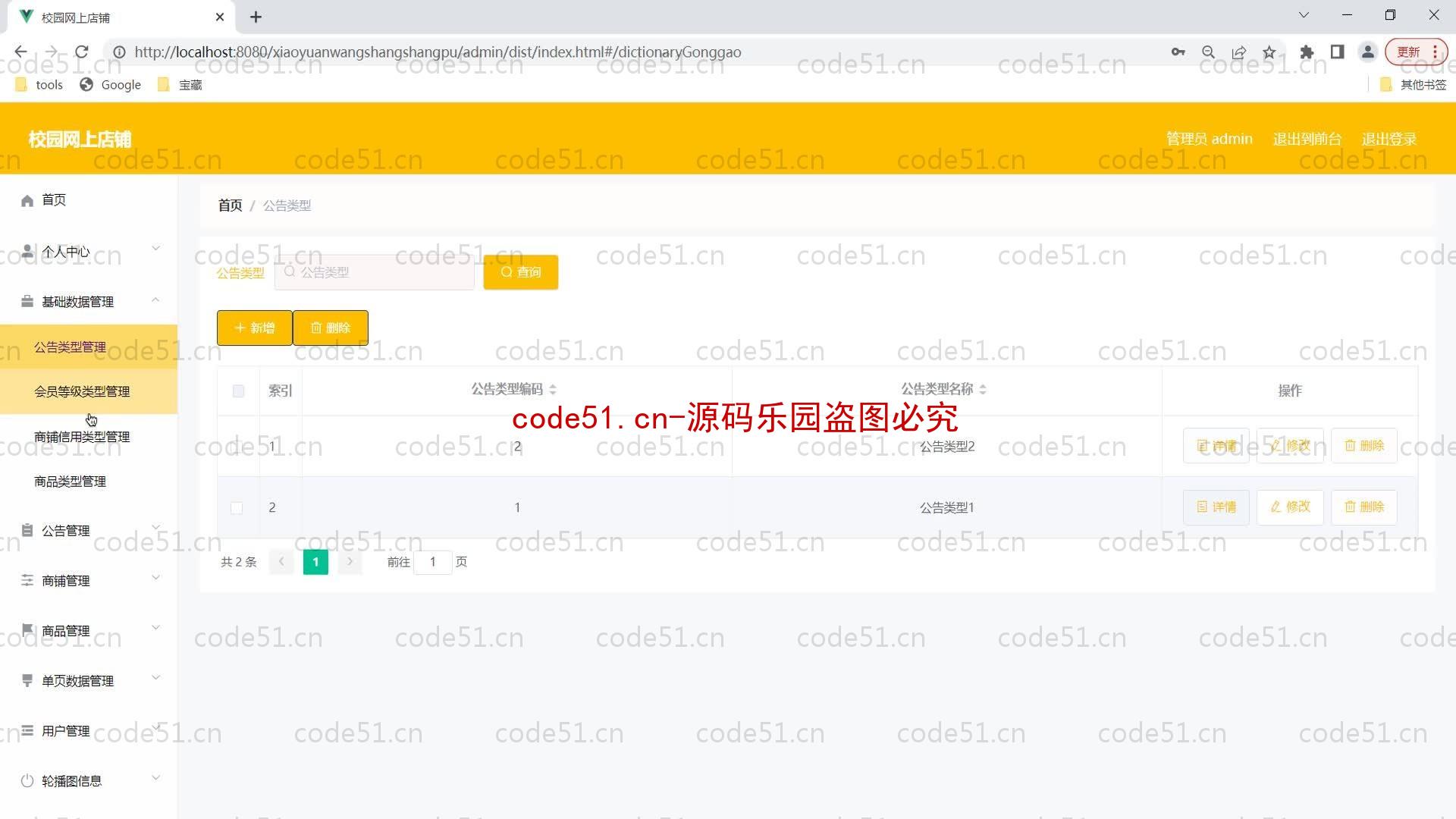Open the browser profile avatar
The width and height of the screenshot is (1456, 819).
point(1368,52)
